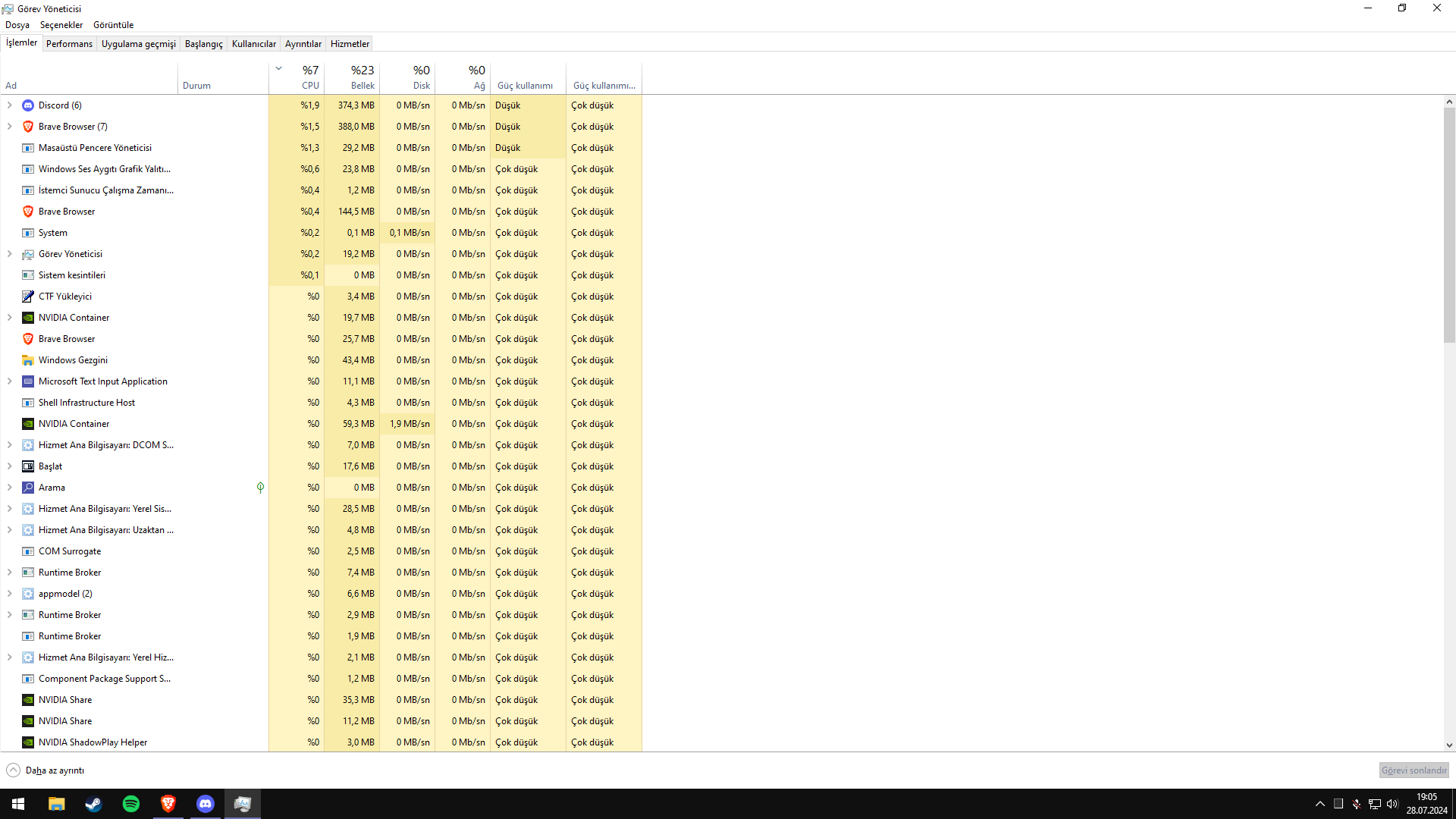1456x819 pixels.
Task: Open Steam from the taskbar
Action: click(x=93, y=804)
